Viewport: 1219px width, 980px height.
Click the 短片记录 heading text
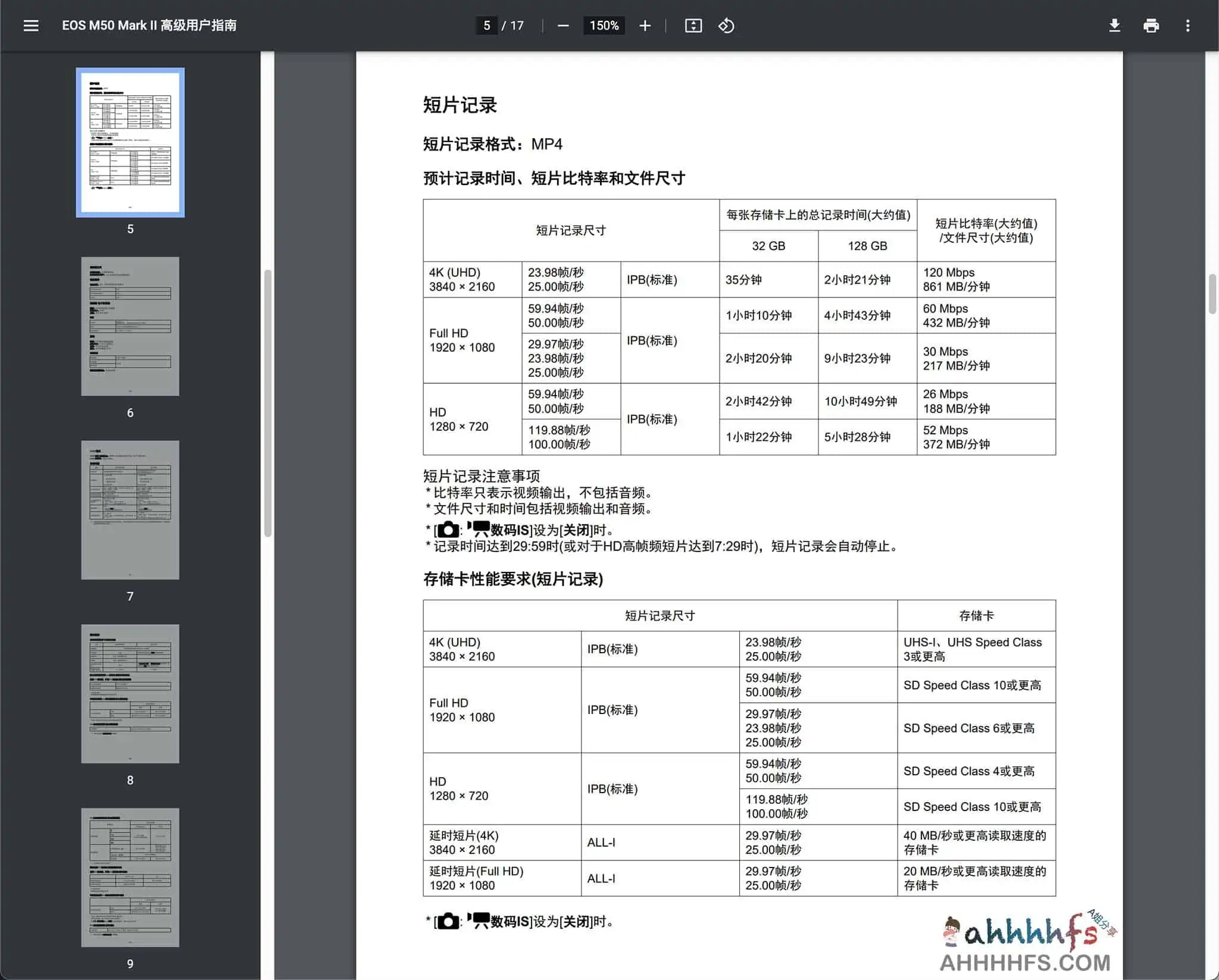(x=460, y=105)
